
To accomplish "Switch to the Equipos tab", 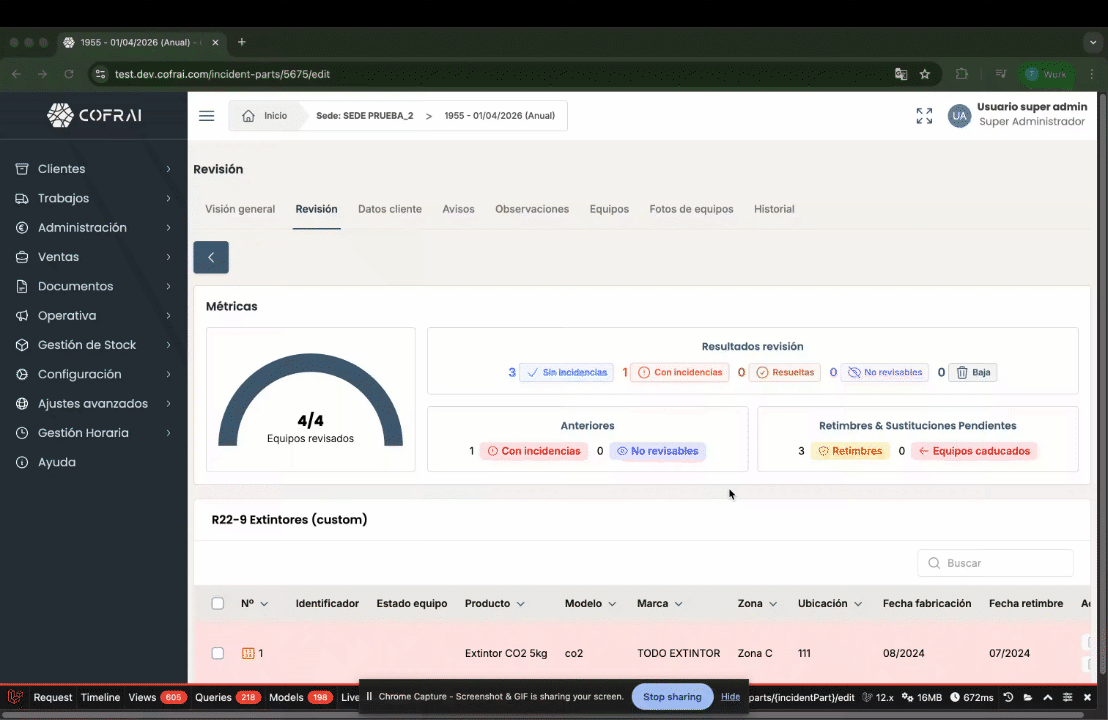I will coord(609,209).
